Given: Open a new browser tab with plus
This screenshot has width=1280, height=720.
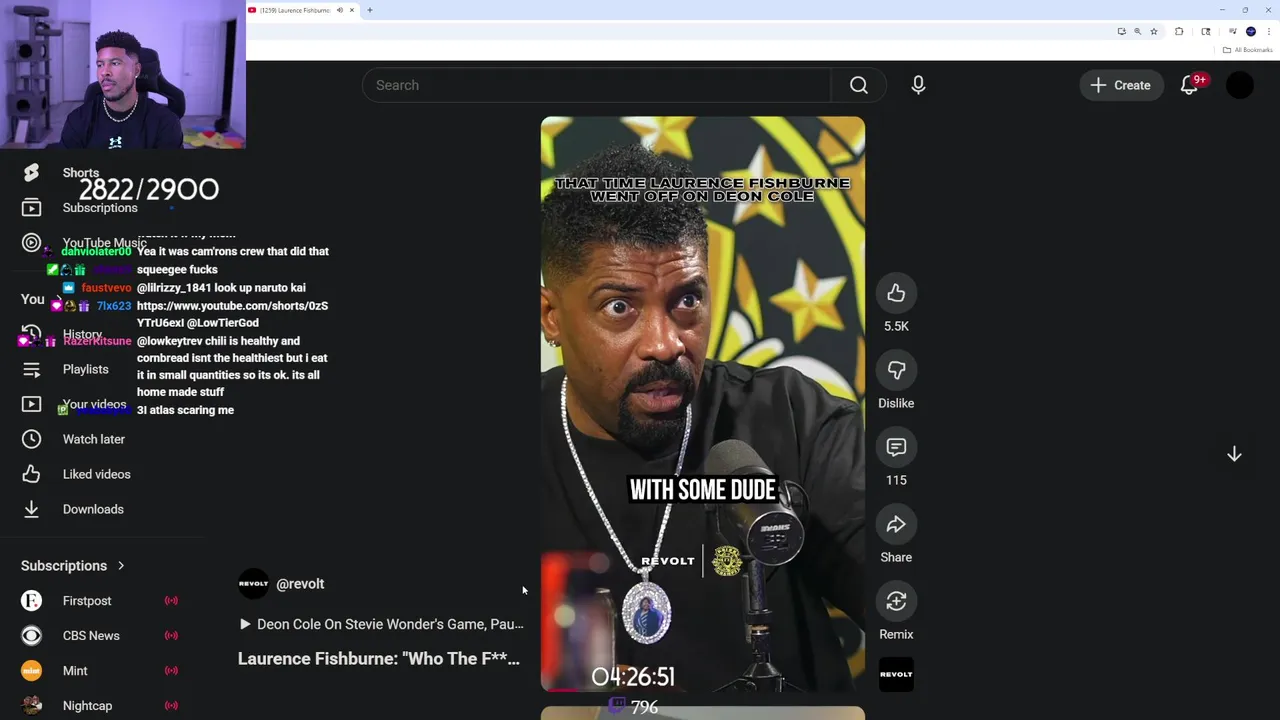Looking at the screenshot, I should click(x=370, y=10).
